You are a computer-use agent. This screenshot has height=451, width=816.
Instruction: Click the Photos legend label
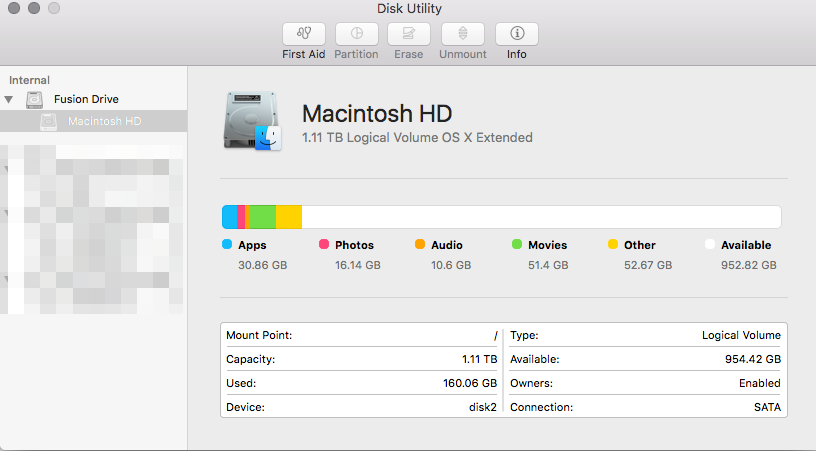pos(354,245)
